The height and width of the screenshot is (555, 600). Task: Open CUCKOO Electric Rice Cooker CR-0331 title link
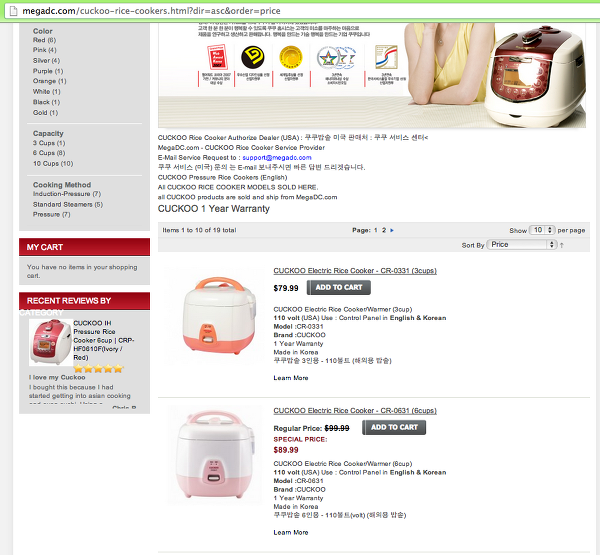[355, 271]
